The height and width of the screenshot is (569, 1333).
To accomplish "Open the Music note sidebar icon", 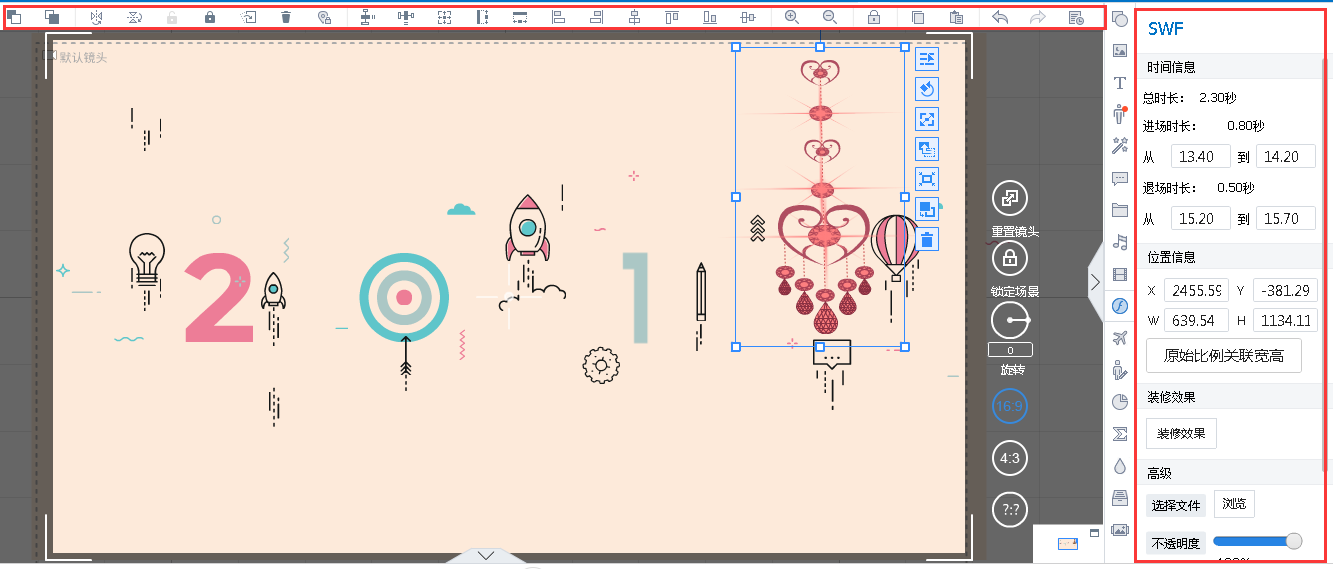I will pos(1120,242).
